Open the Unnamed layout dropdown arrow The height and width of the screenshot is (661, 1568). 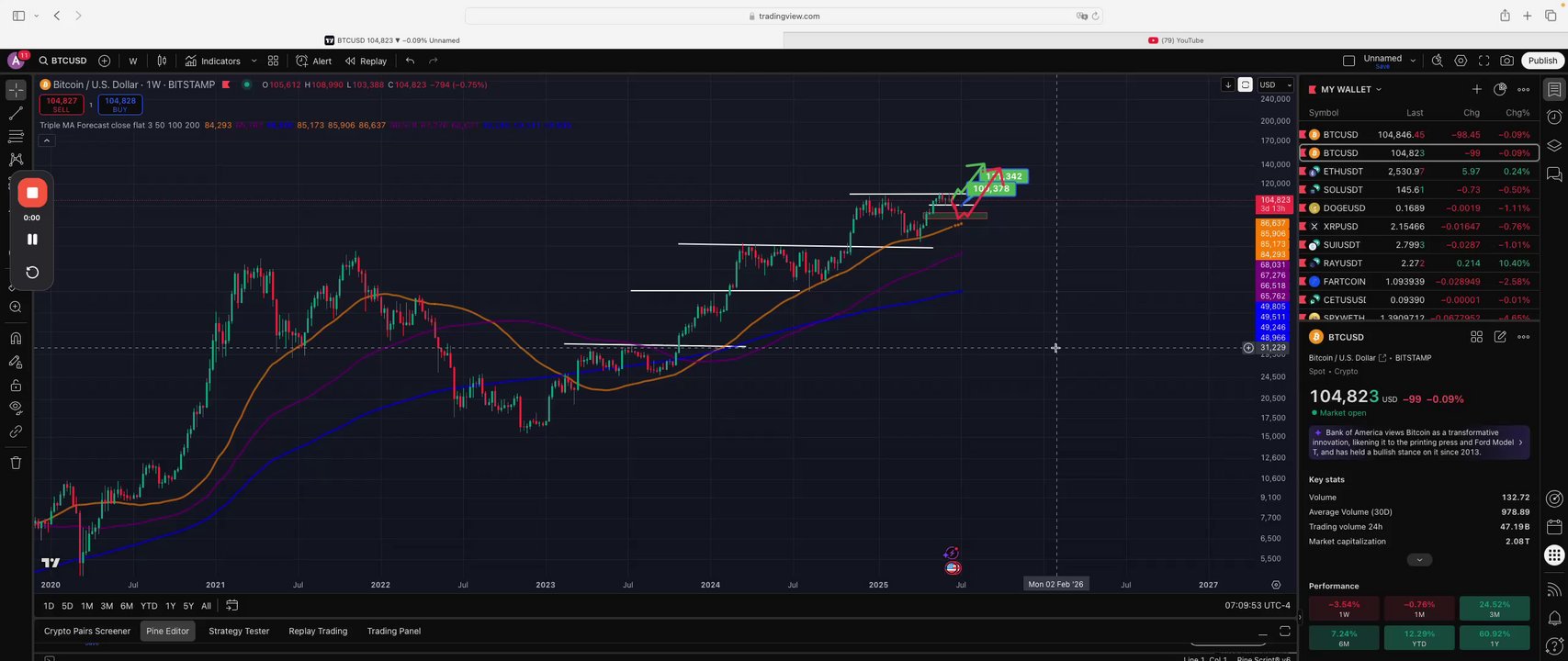pos(1413,61)
